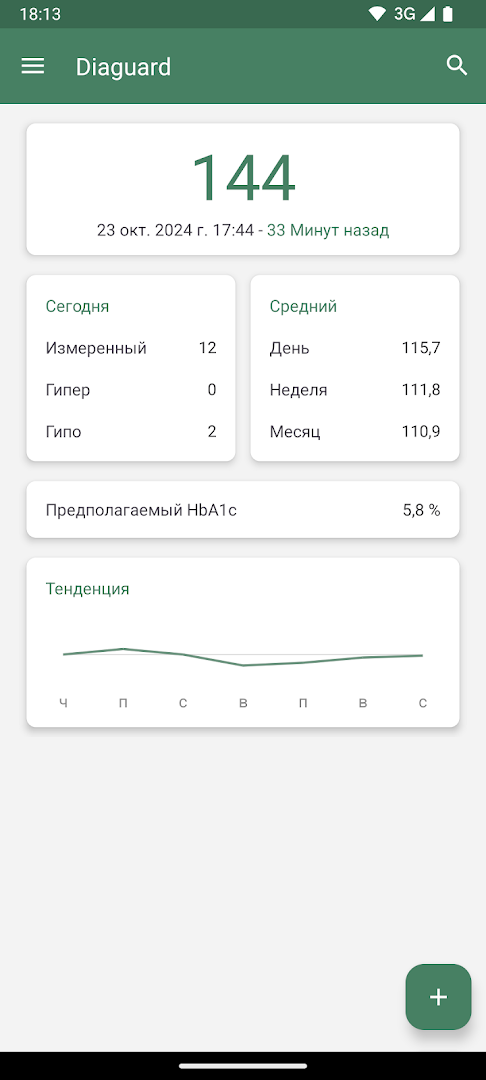Open the latest 144 reading card

click(x=243, y=189)
